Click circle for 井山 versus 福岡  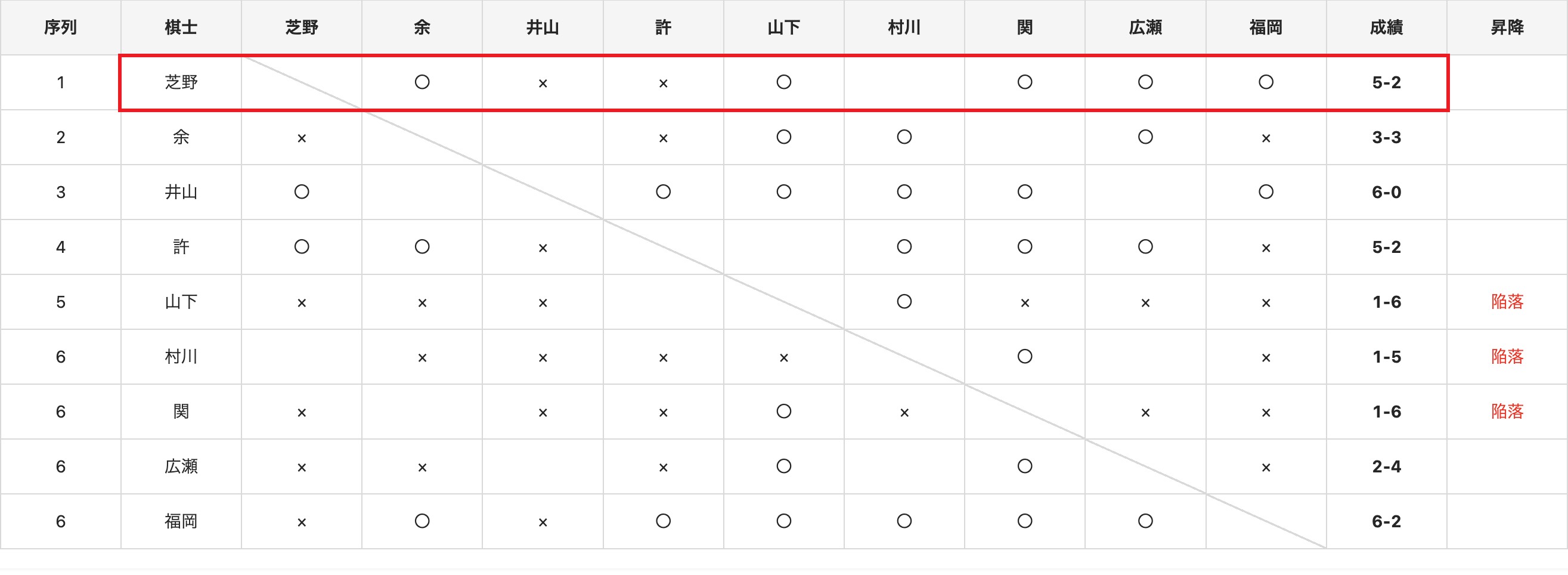1266,192
